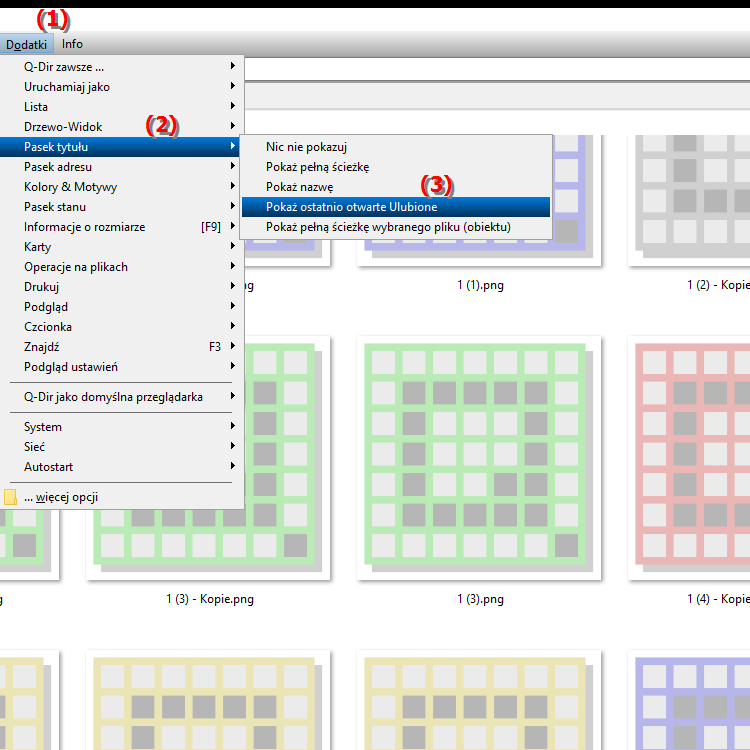The image size is (750, 750).
Task: Select the '1 (3).png' green grid thumbnail
Action: pyautogui.click(x=479, y=458)
